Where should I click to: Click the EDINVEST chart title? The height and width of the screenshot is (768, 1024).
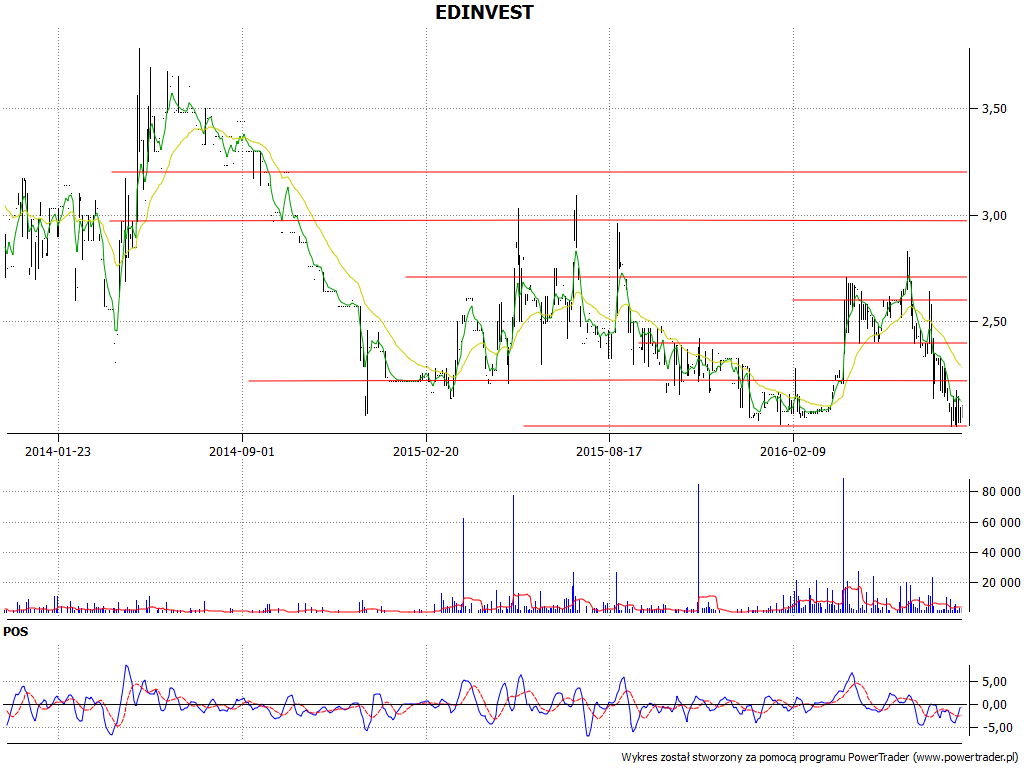pos(484,12)
